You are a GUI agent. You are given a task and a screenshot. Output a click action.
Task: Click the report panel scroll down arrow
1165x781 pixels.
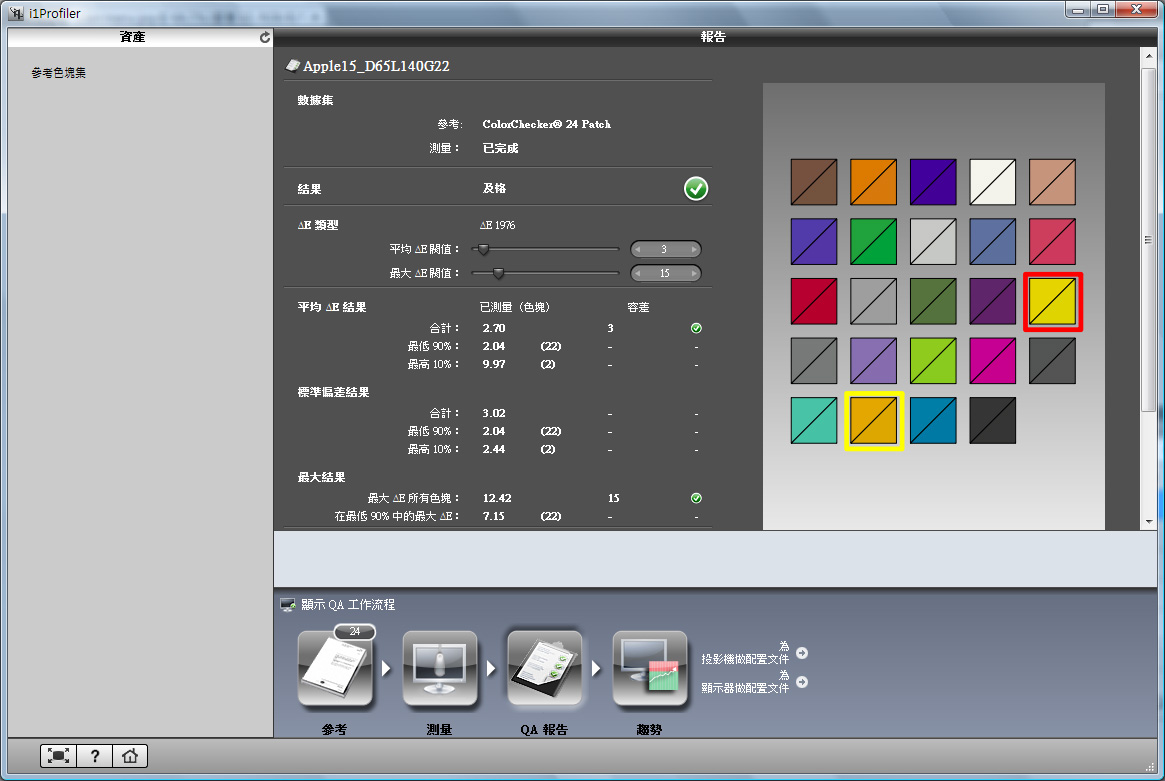click(x=1149, y=521)
